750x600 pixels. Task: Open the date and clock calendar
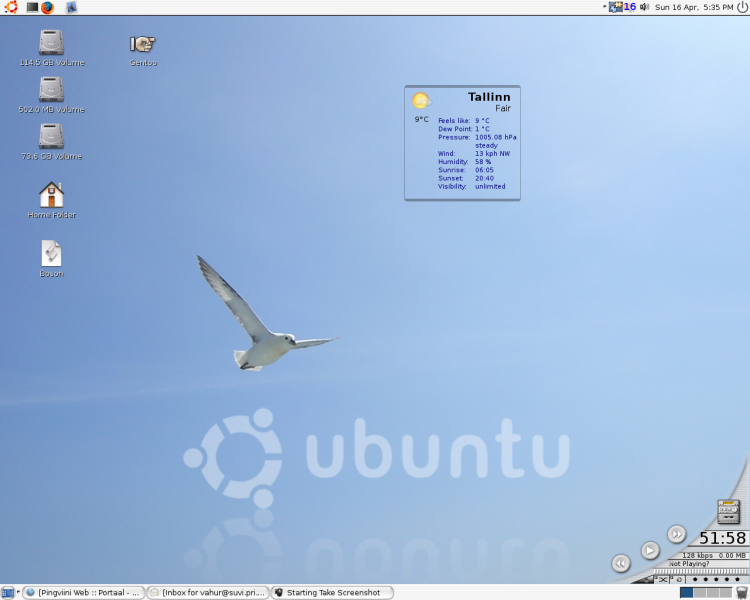[x=694, y=7]
